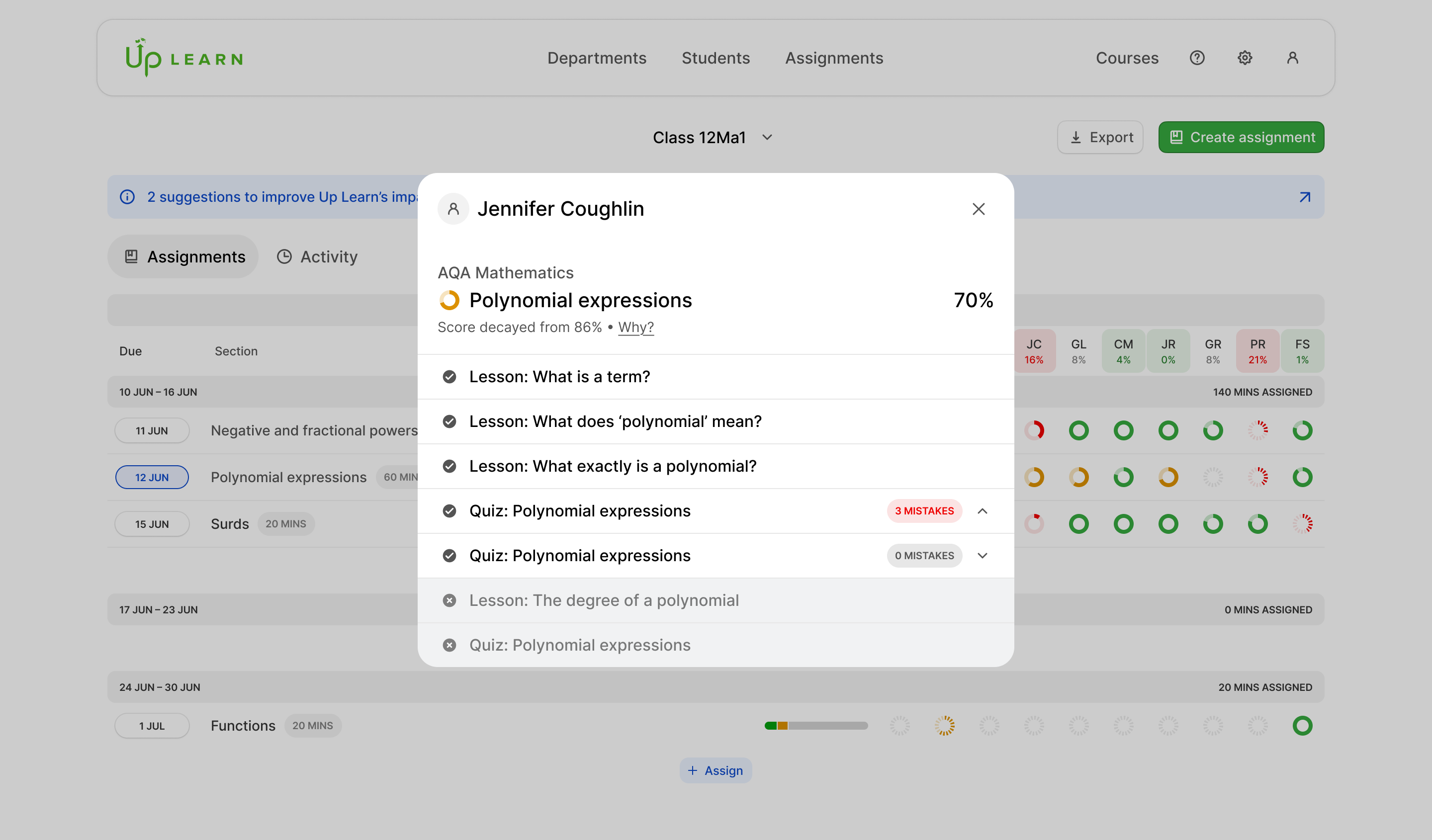Click the 'Why?' score decay link
Screen dimensions: 1432x840
pyautogui.click(x=635, y=327)
